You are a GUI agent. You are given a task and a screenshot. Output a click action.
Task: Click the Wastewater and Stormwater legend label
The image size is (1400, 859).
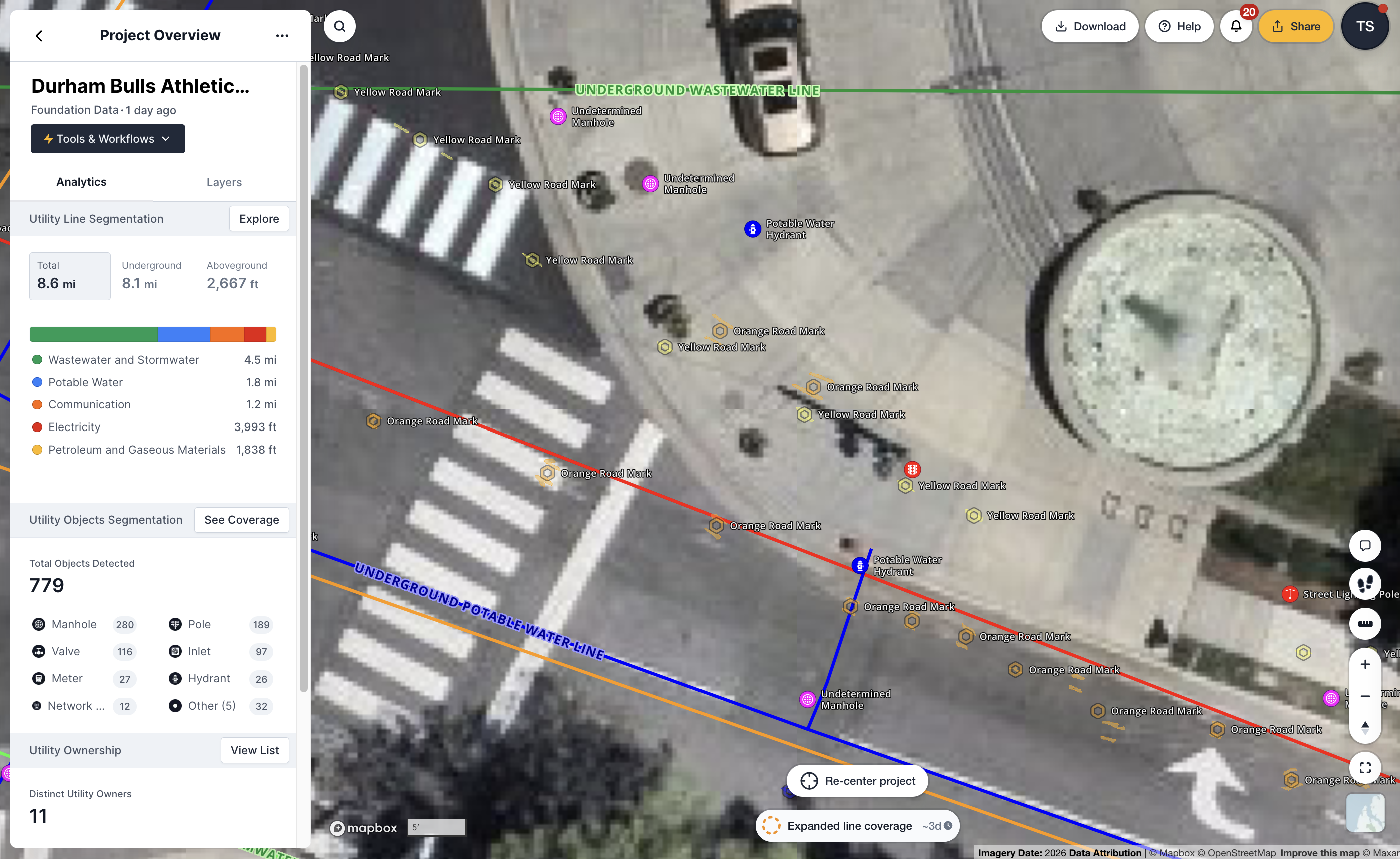coord(123,360)
